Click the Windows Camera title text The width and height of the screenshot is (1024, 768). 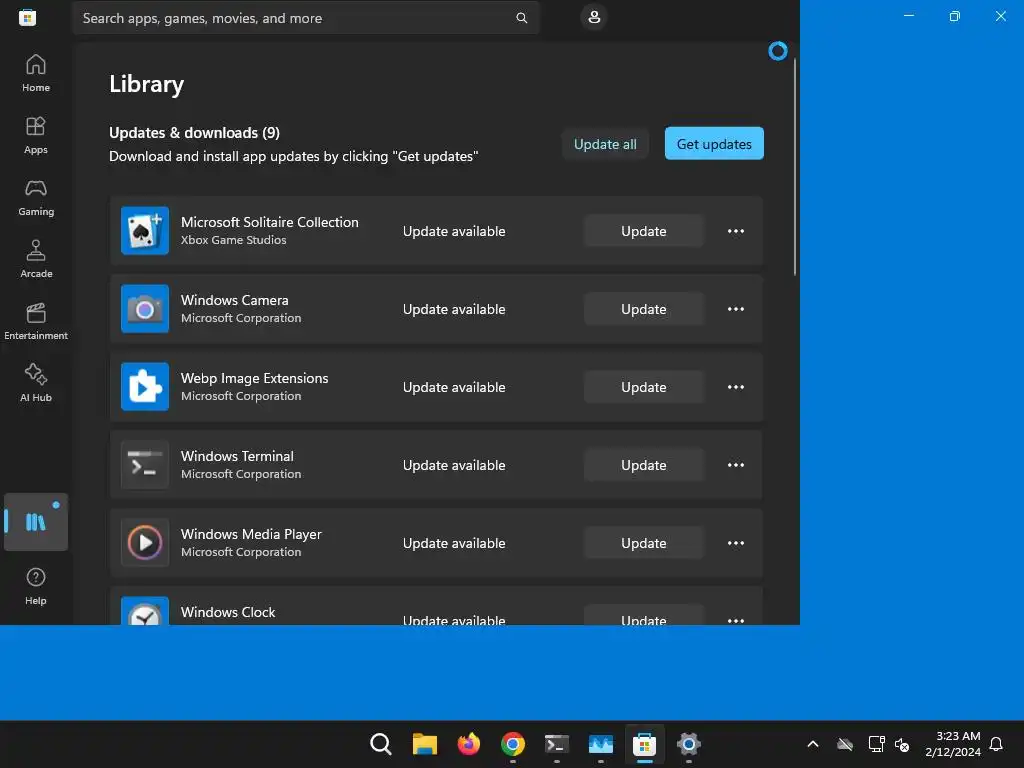(234, 300)
